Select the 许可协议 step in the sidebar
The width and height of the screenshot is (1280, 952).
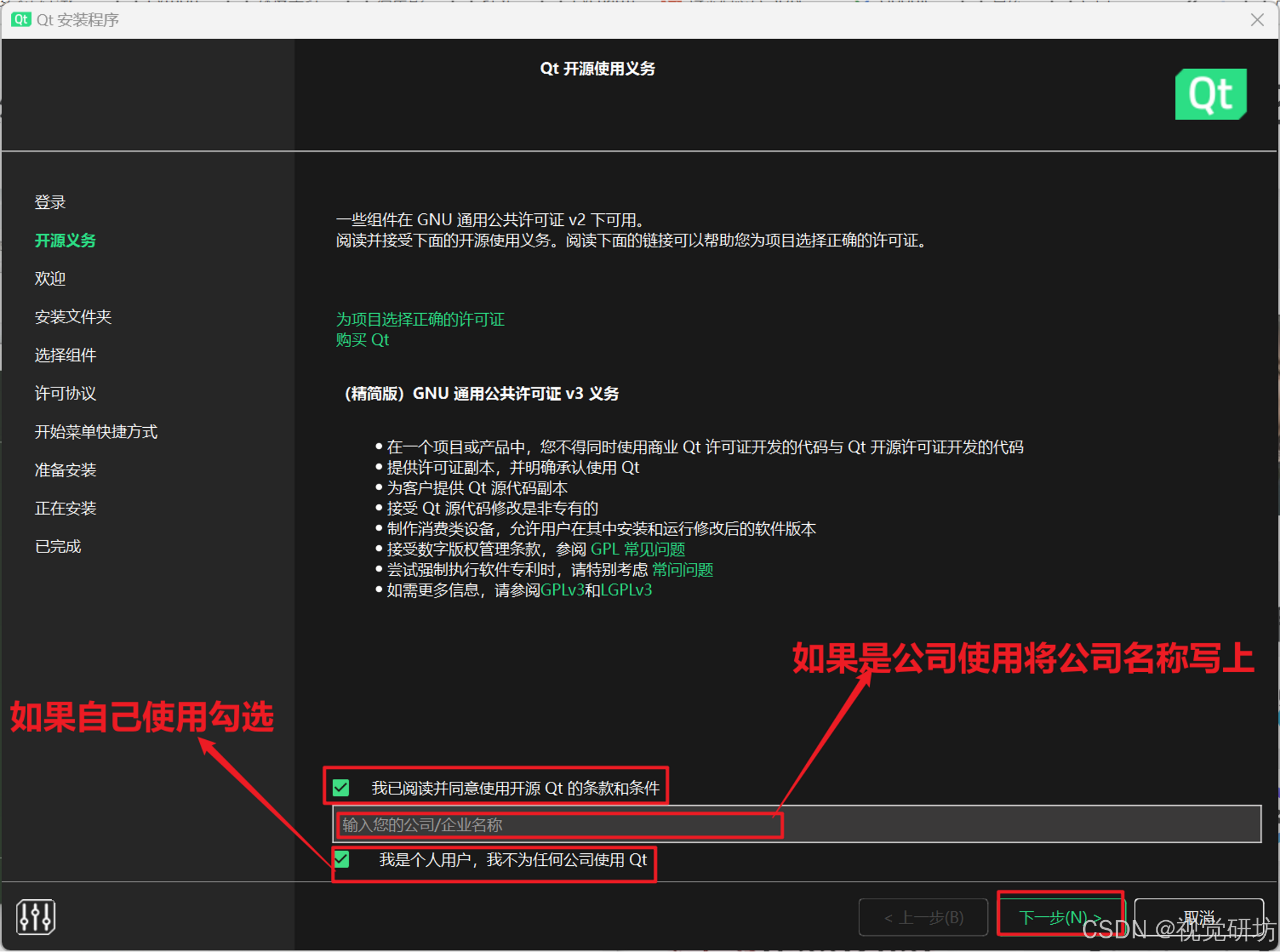pos(65,393)
